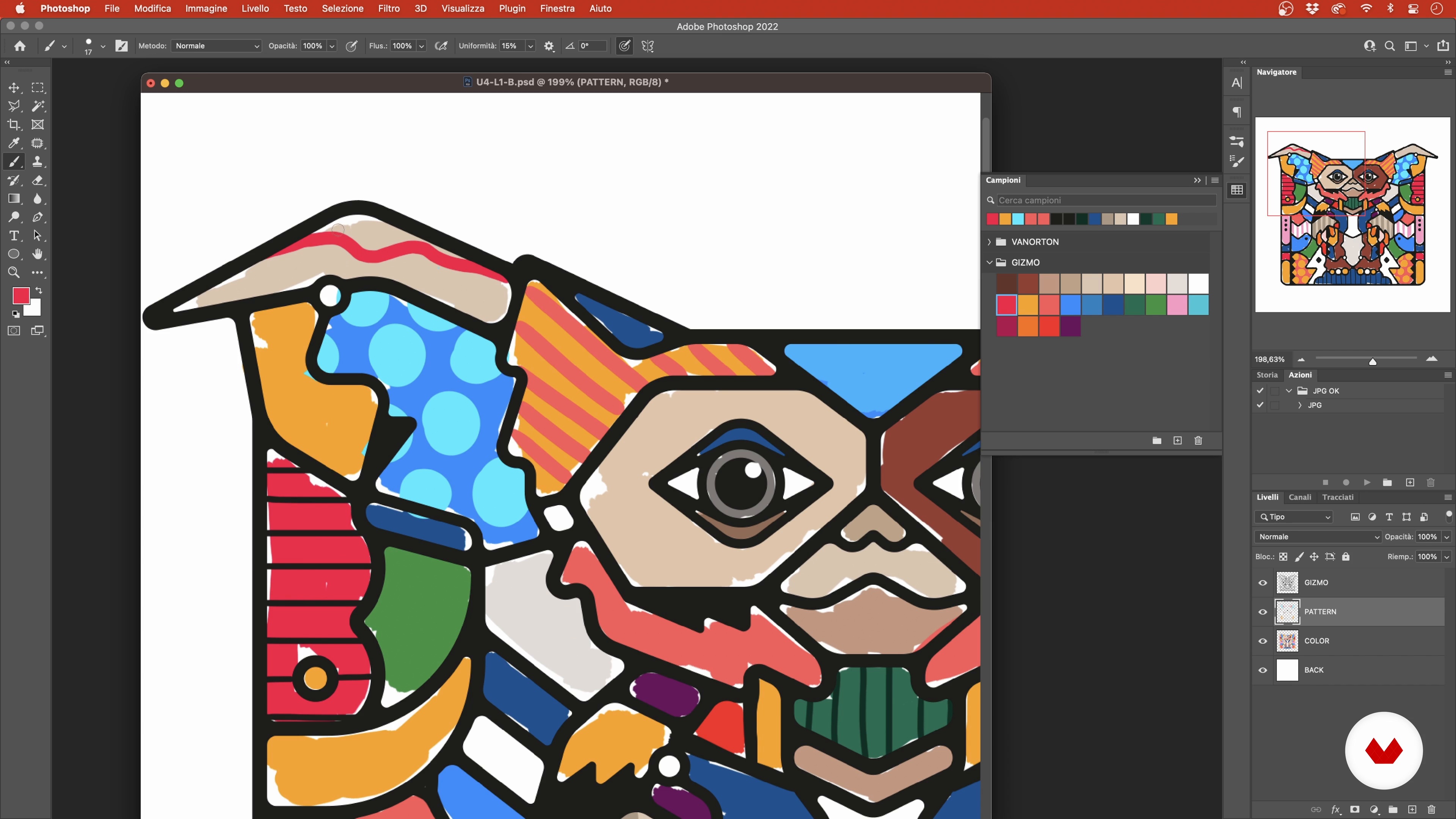Hide the BACK layer
Image resolution: width=1456 pixels, height=819 pixels.
pyautogui.click(x=1263, y=671)
